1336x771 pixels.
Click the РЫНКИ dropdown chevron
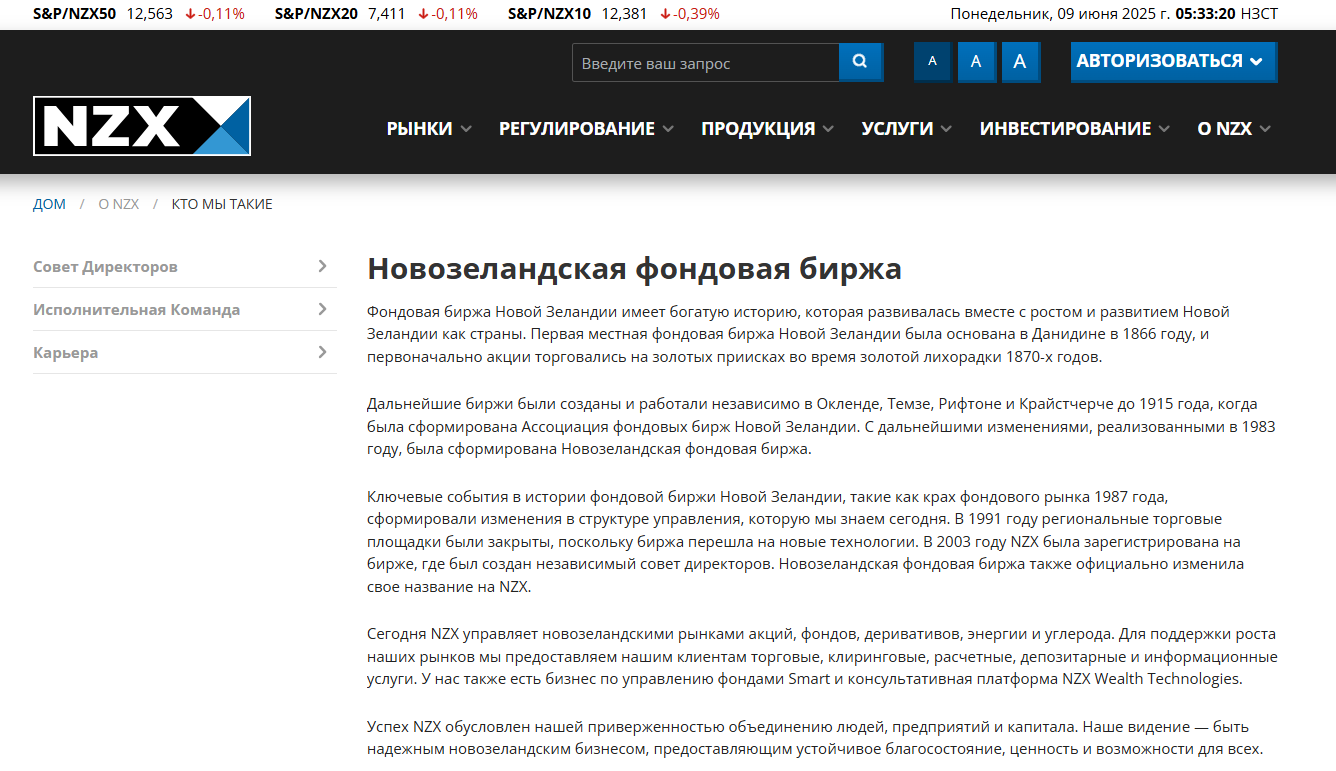pos(466,129)
